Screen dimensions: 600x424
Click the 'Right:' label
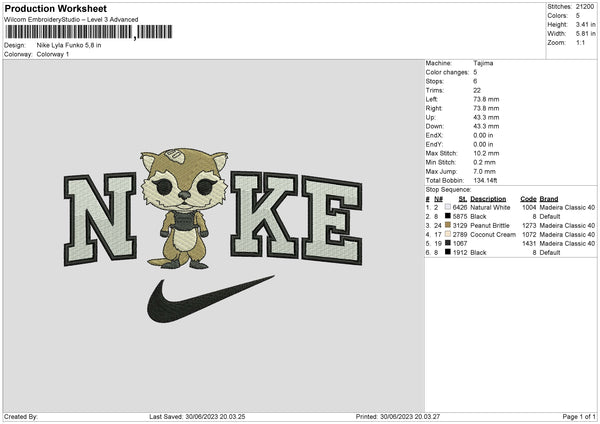(x=434, y=108)
